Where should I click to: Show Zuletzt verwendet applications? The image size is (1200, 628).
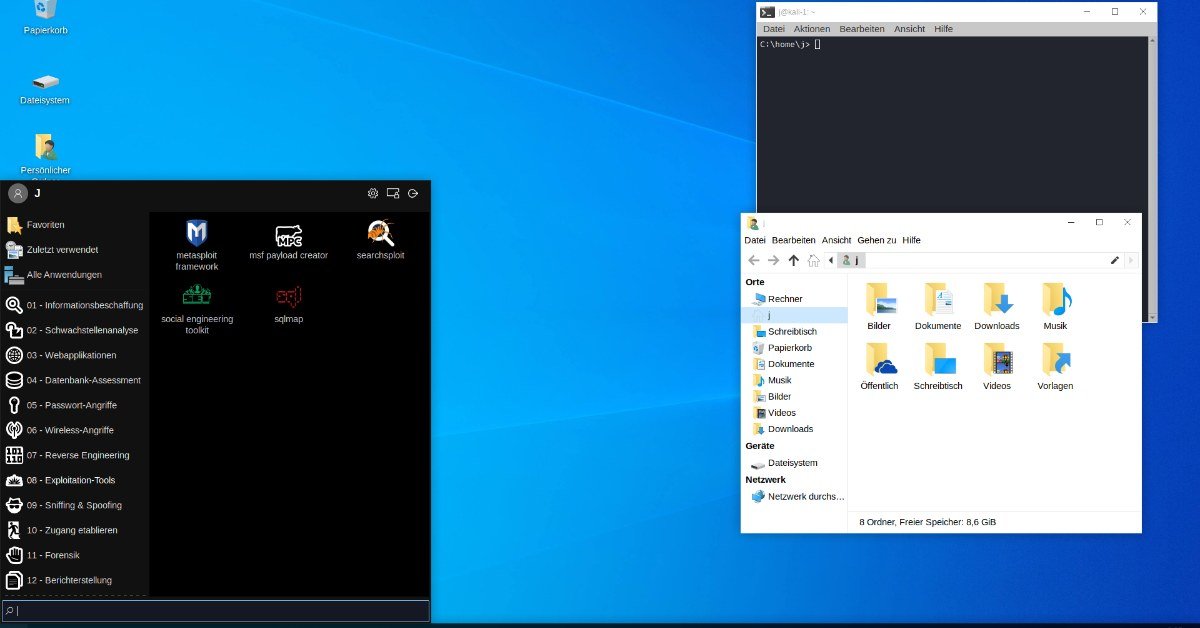point(75,250)
